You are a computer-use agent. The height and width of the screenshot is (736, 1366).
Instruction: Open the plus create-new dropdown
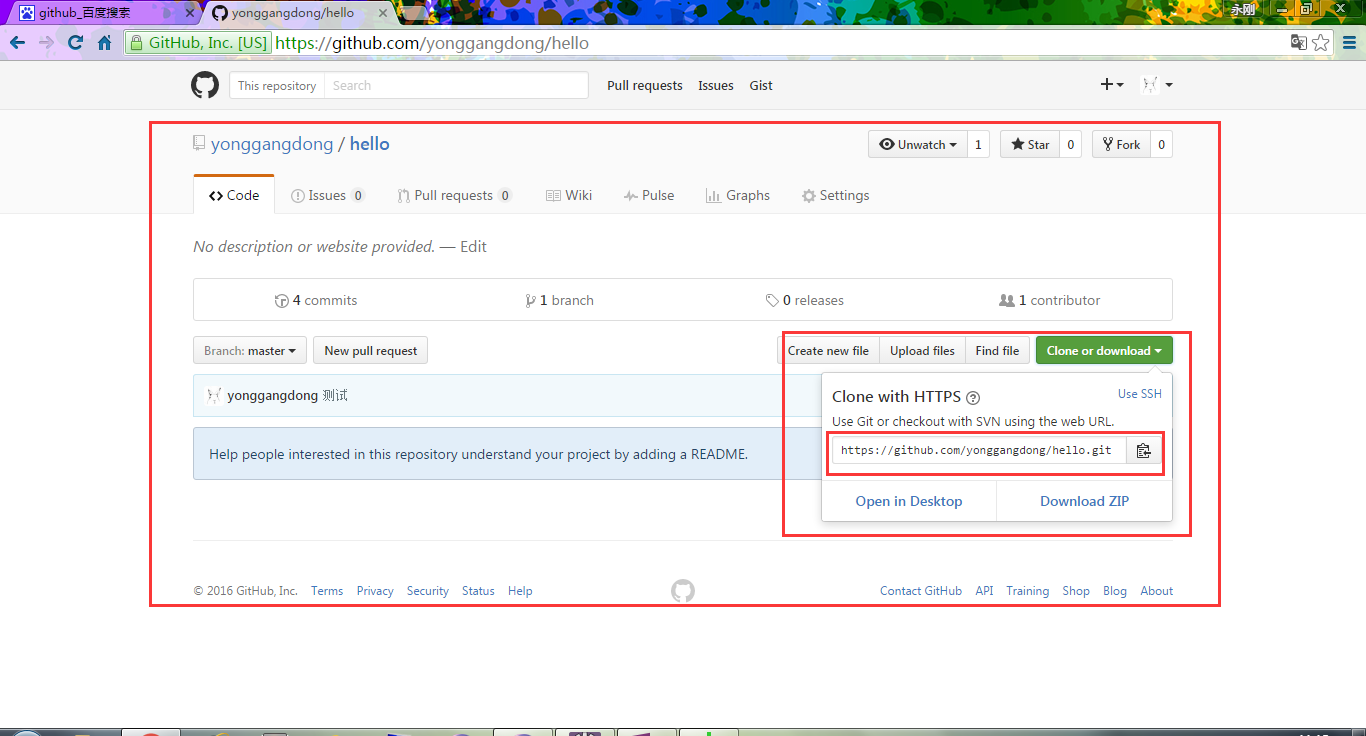[x=1112, y=85]
